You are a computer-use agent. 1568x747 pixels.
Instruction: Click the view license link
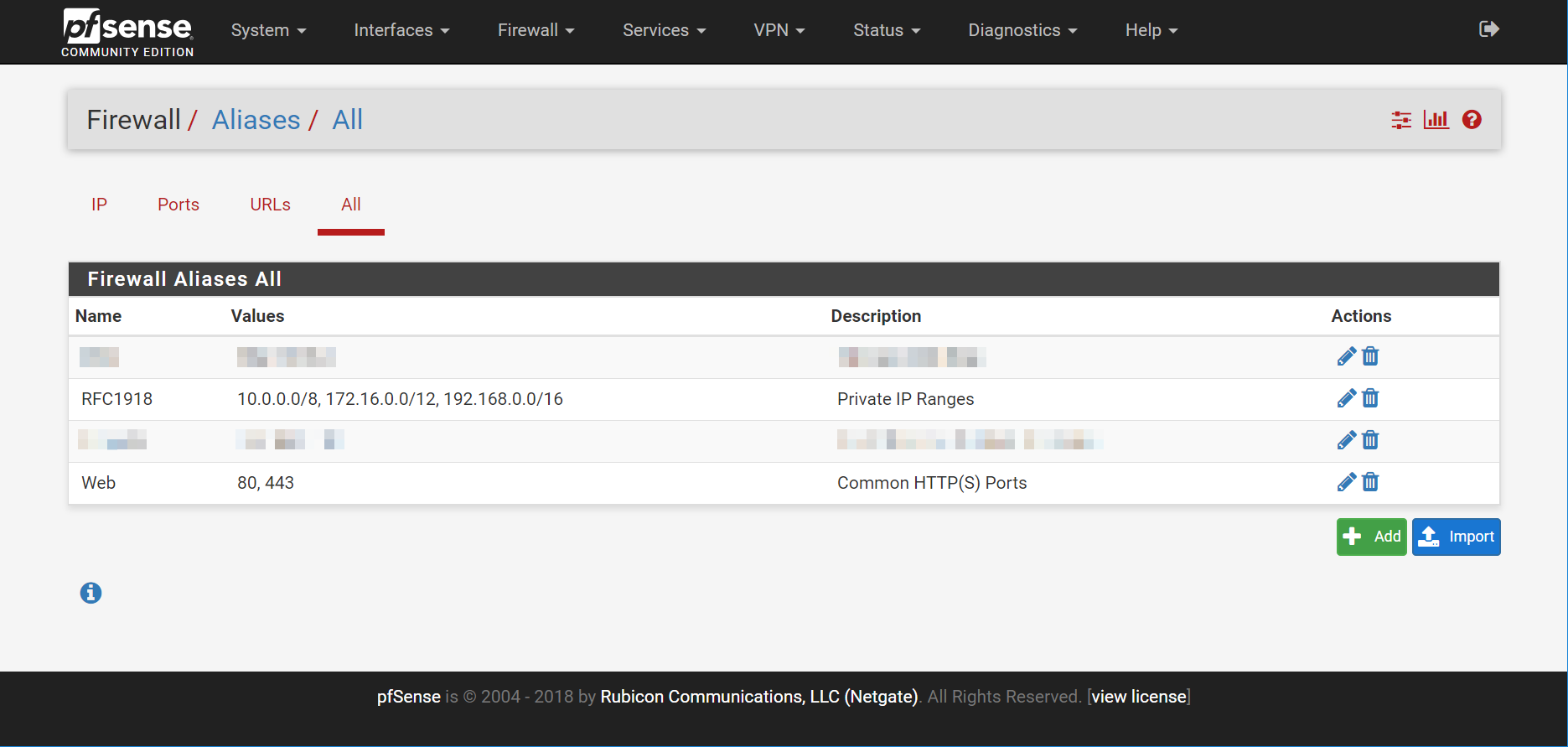(x=1139, y=697)
